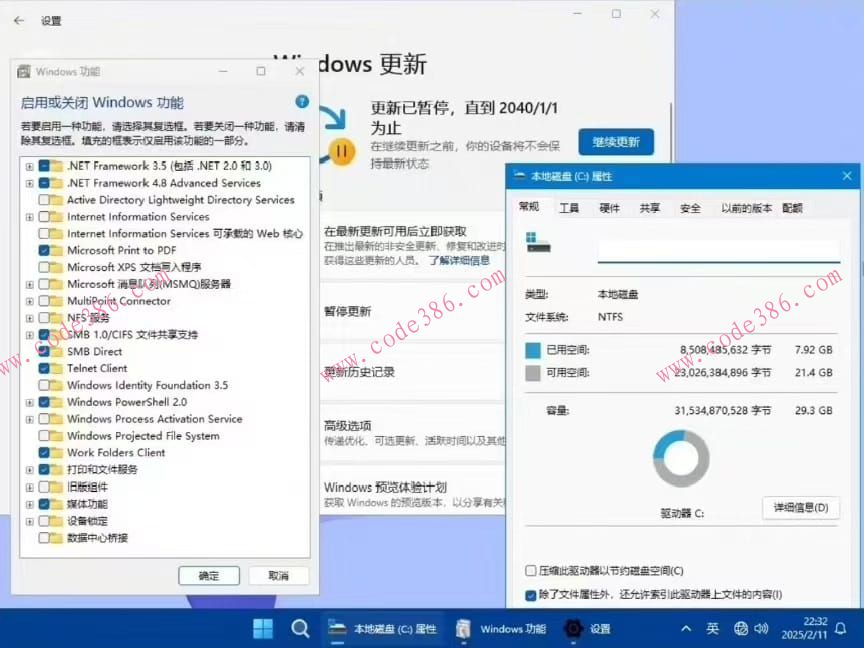Open the 共享 tab
This screenshot has height=648, width=864.
[x=650, y=208]
